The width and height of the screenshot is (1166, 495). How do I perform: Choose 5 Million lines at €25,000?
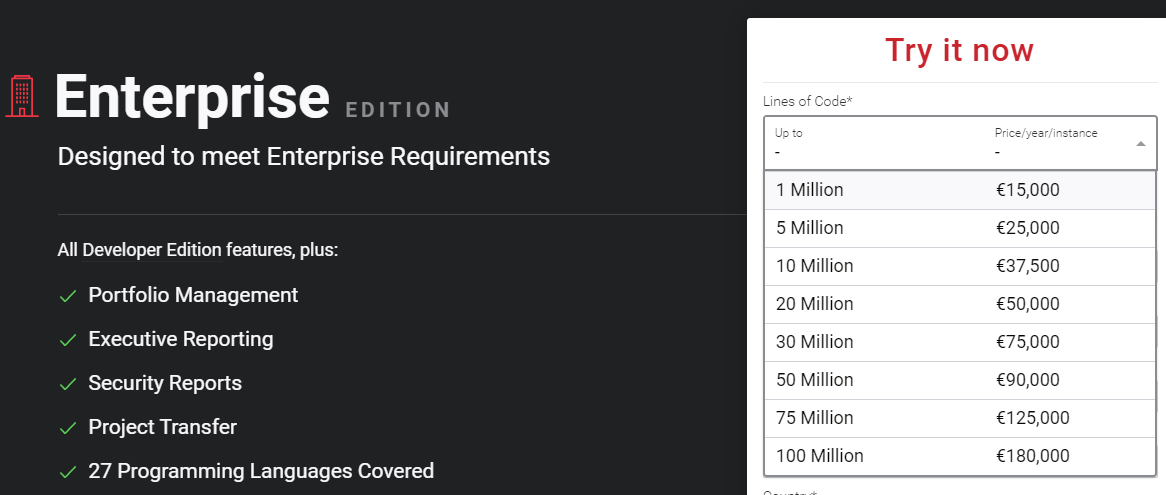pyautogui.click(x=959, y=228)
